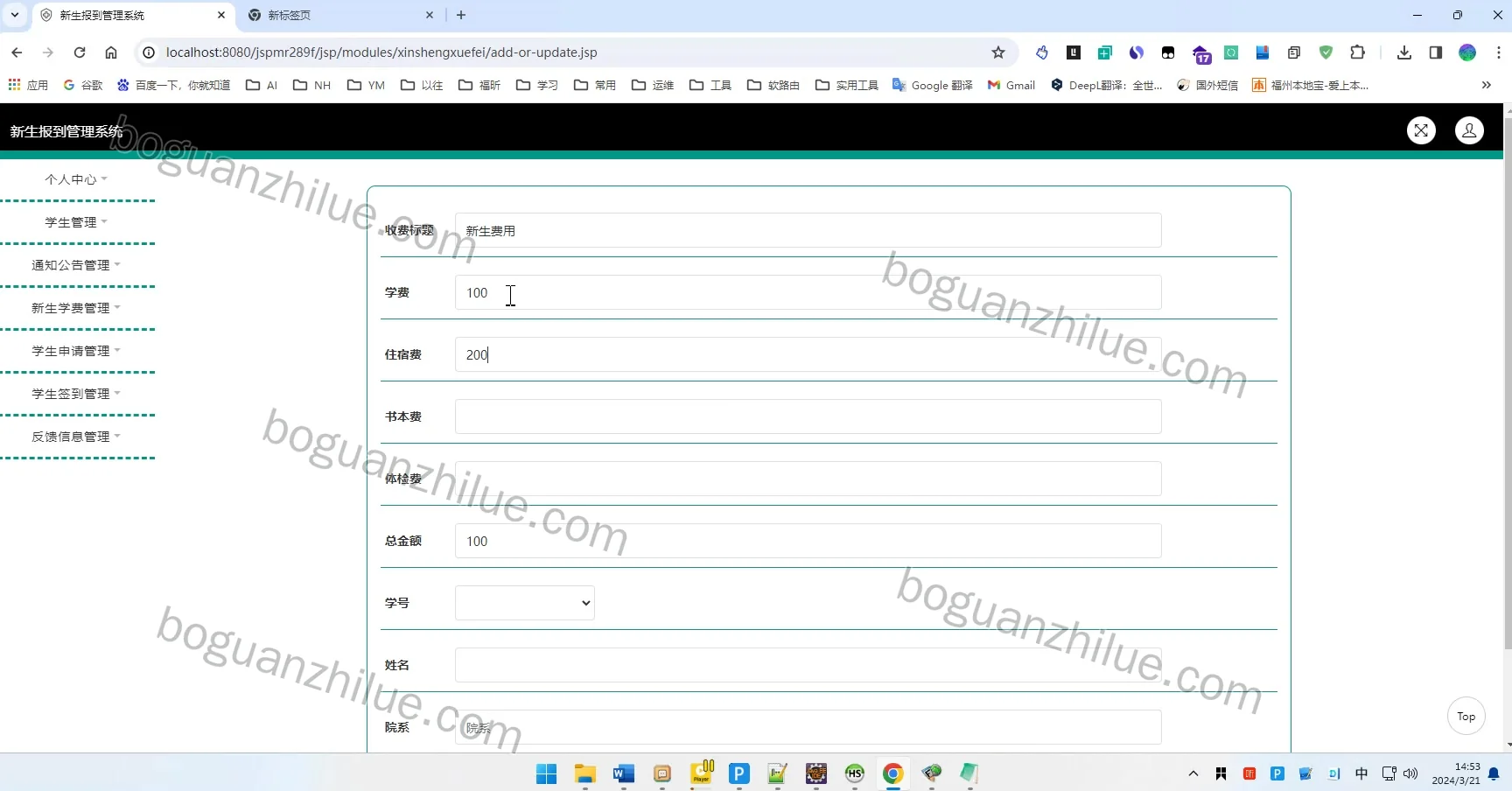Open Google 翻译 bookmark
This screenshot has height=791, width=1512.
point(933,85)
